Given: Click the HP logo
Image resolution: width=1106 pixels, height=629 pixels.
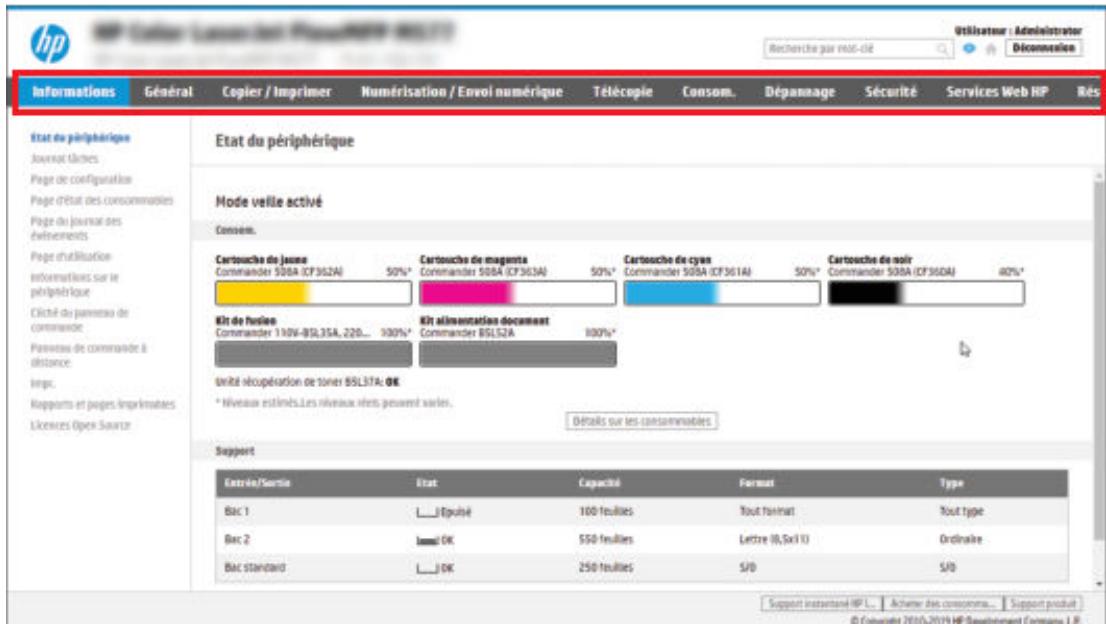Looking at the screenshot, I should pyautogui.click(x=50, y=43).
